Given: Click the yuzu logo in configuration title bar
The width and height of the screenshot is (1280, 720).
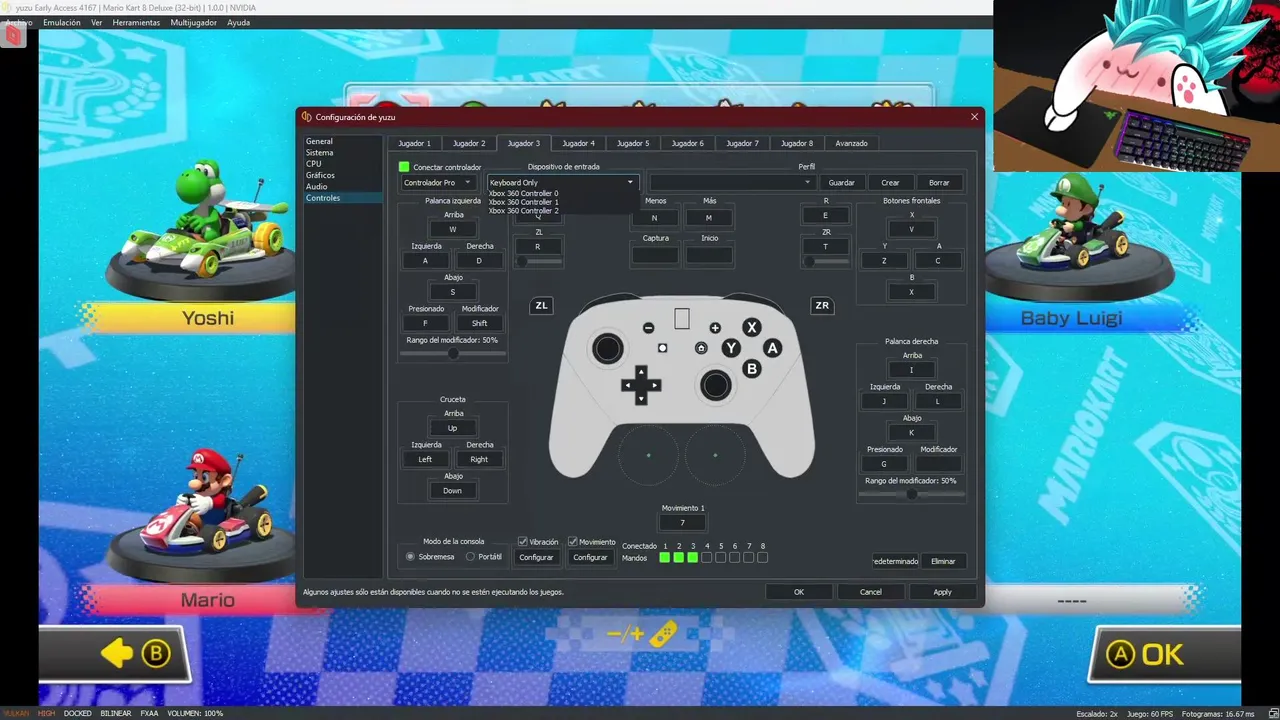Looking at the screenshot, I should coord(306,117).
